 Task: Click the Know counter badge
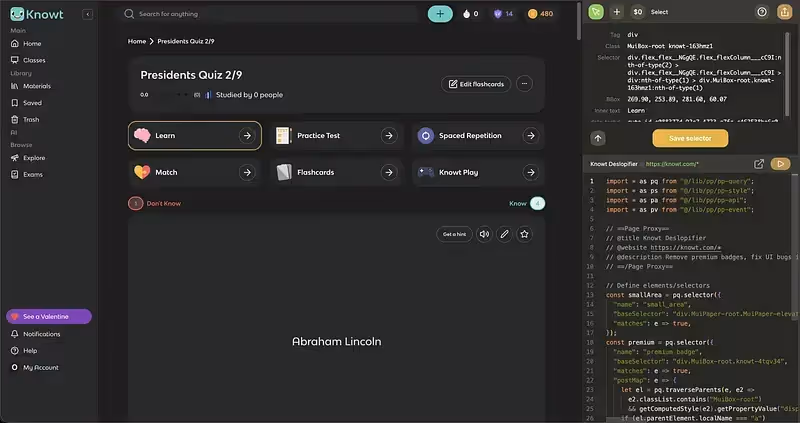[x=537, y=204]
